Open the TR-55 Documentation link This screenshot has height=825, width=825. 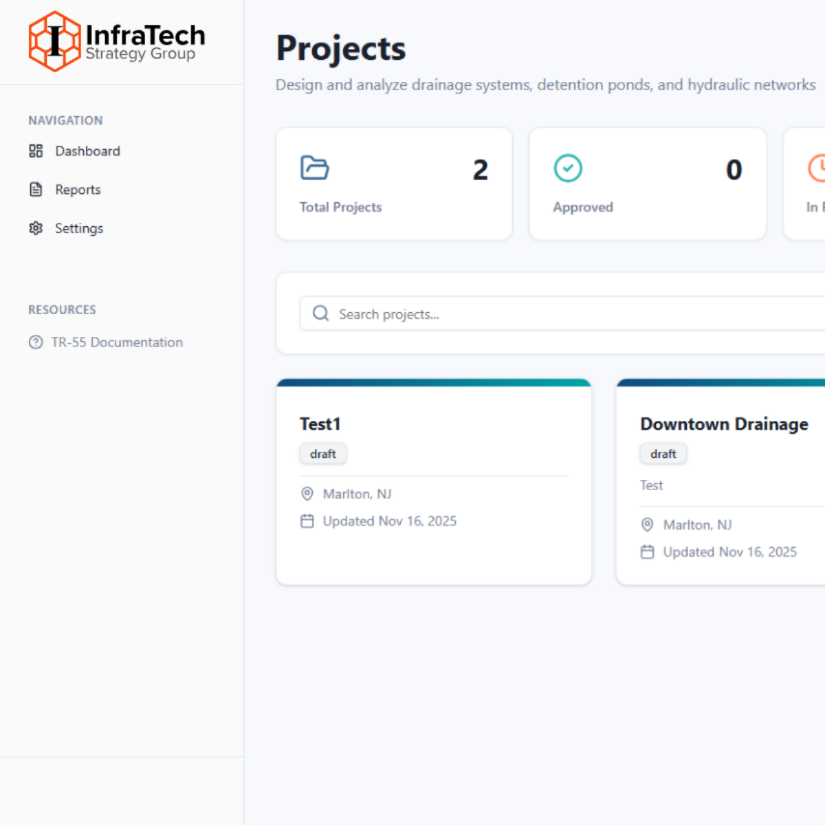click(x=117, y=342)
